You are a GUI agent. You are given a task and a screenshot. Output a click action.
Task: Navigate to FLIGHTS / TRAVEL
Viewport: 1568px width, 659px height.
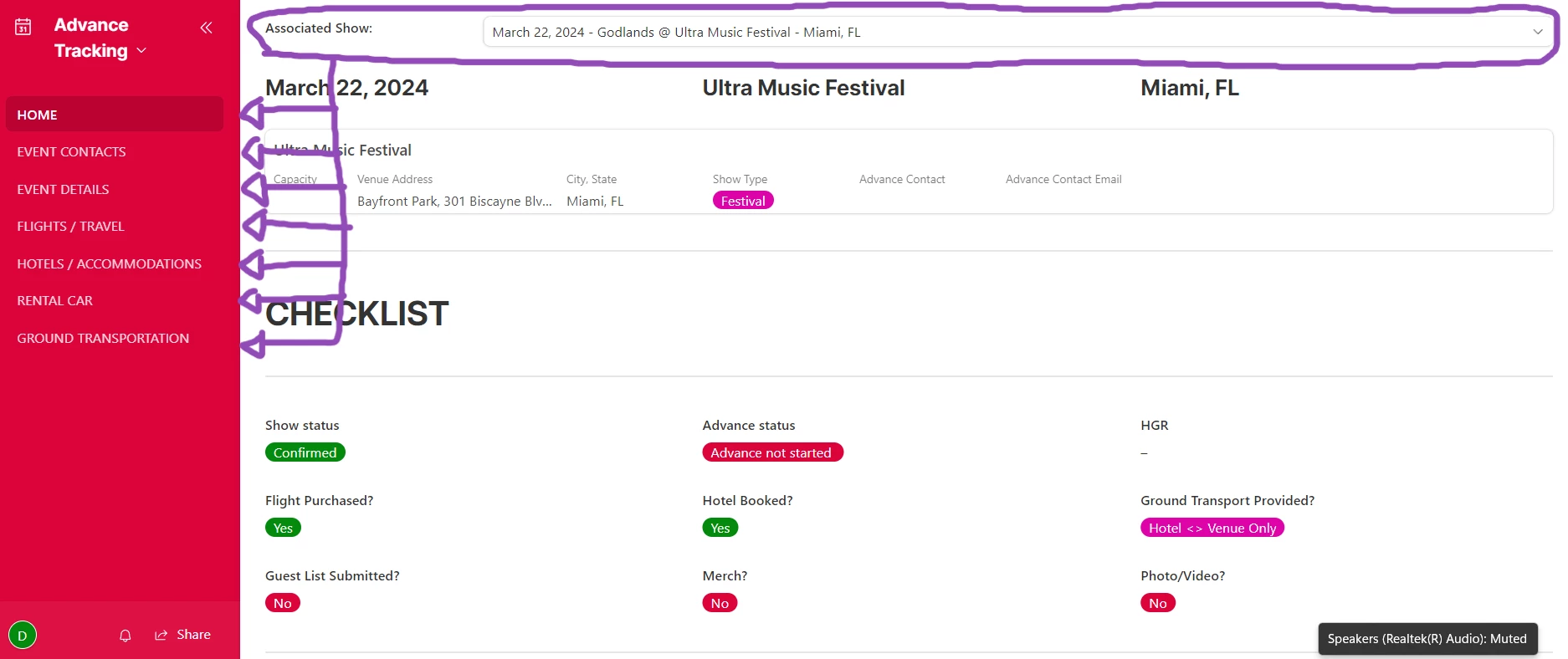click(x=115, y=227)
